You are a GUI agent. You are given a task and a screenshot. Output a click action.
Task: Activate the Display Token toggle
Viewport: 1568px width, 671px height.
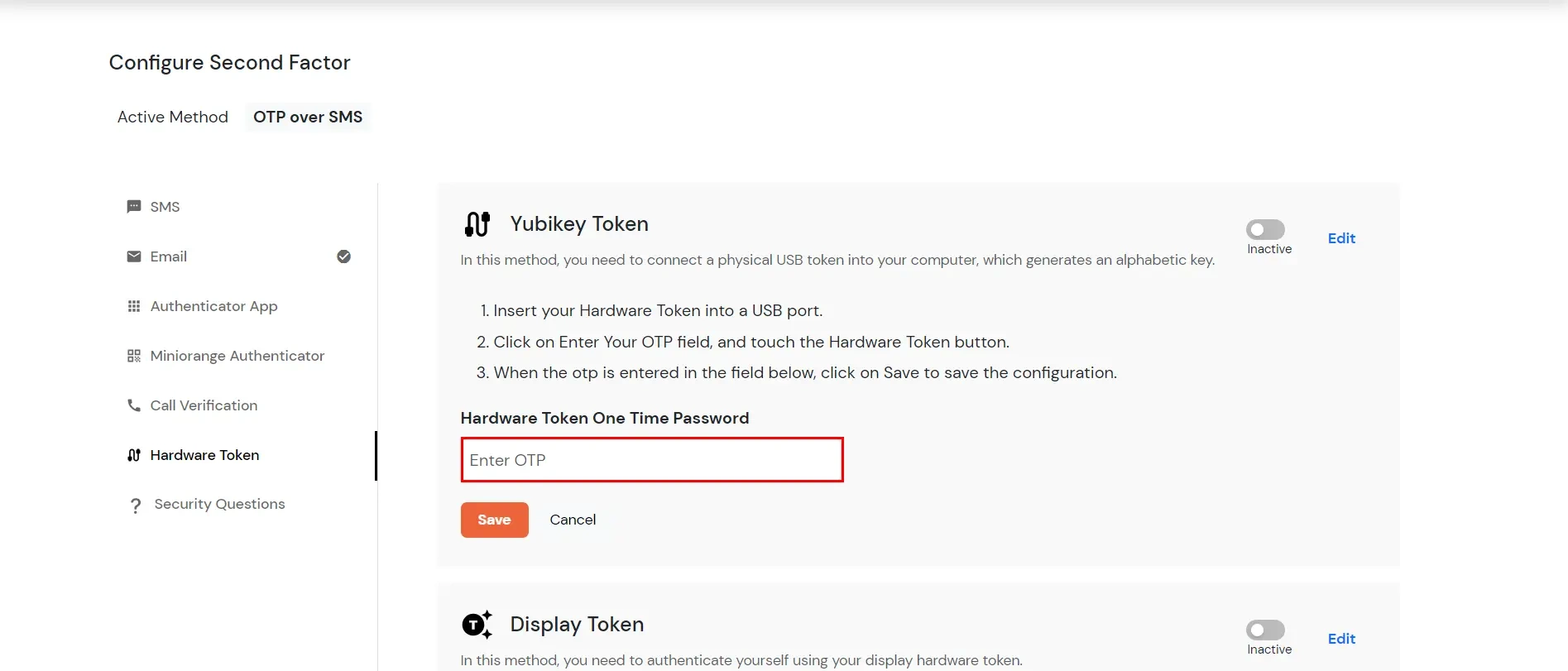pos(1266,630)
